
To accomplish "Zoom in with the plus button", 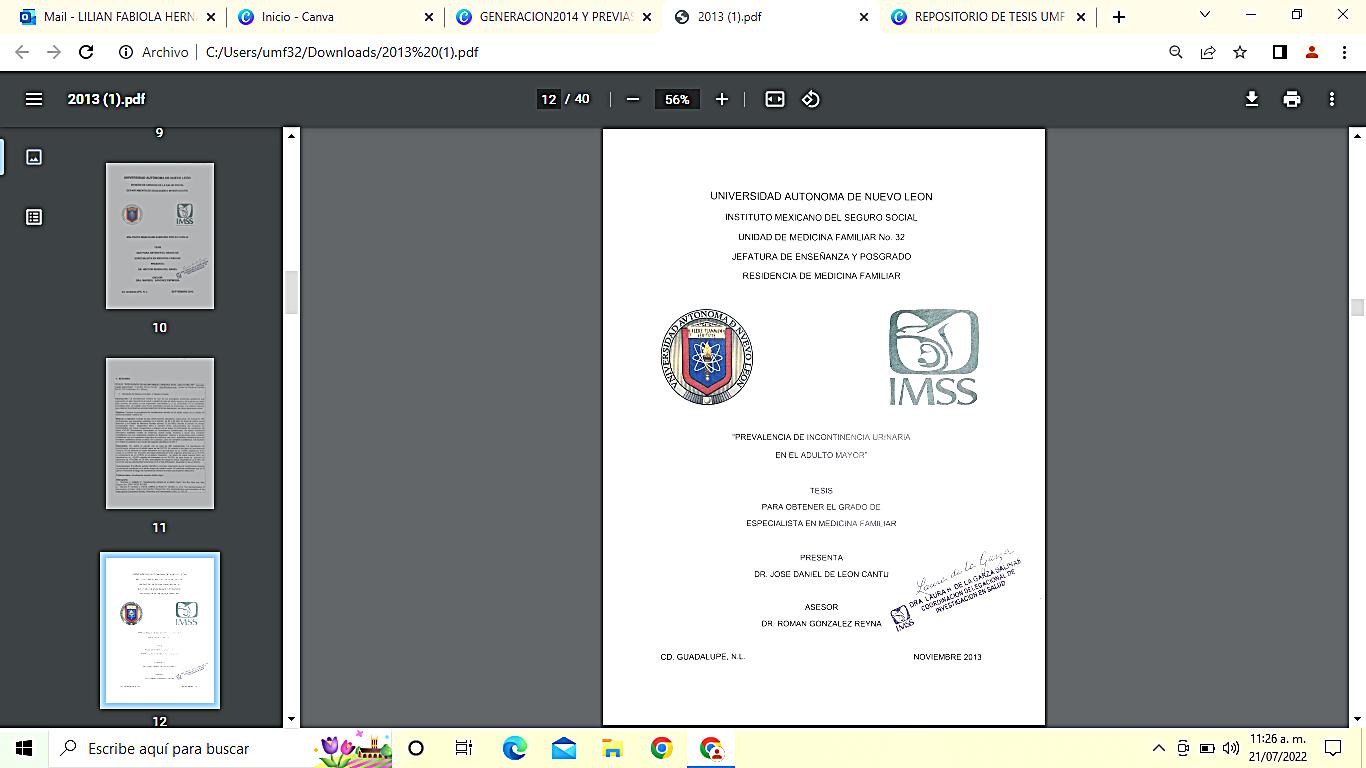I will click(722, 99).
